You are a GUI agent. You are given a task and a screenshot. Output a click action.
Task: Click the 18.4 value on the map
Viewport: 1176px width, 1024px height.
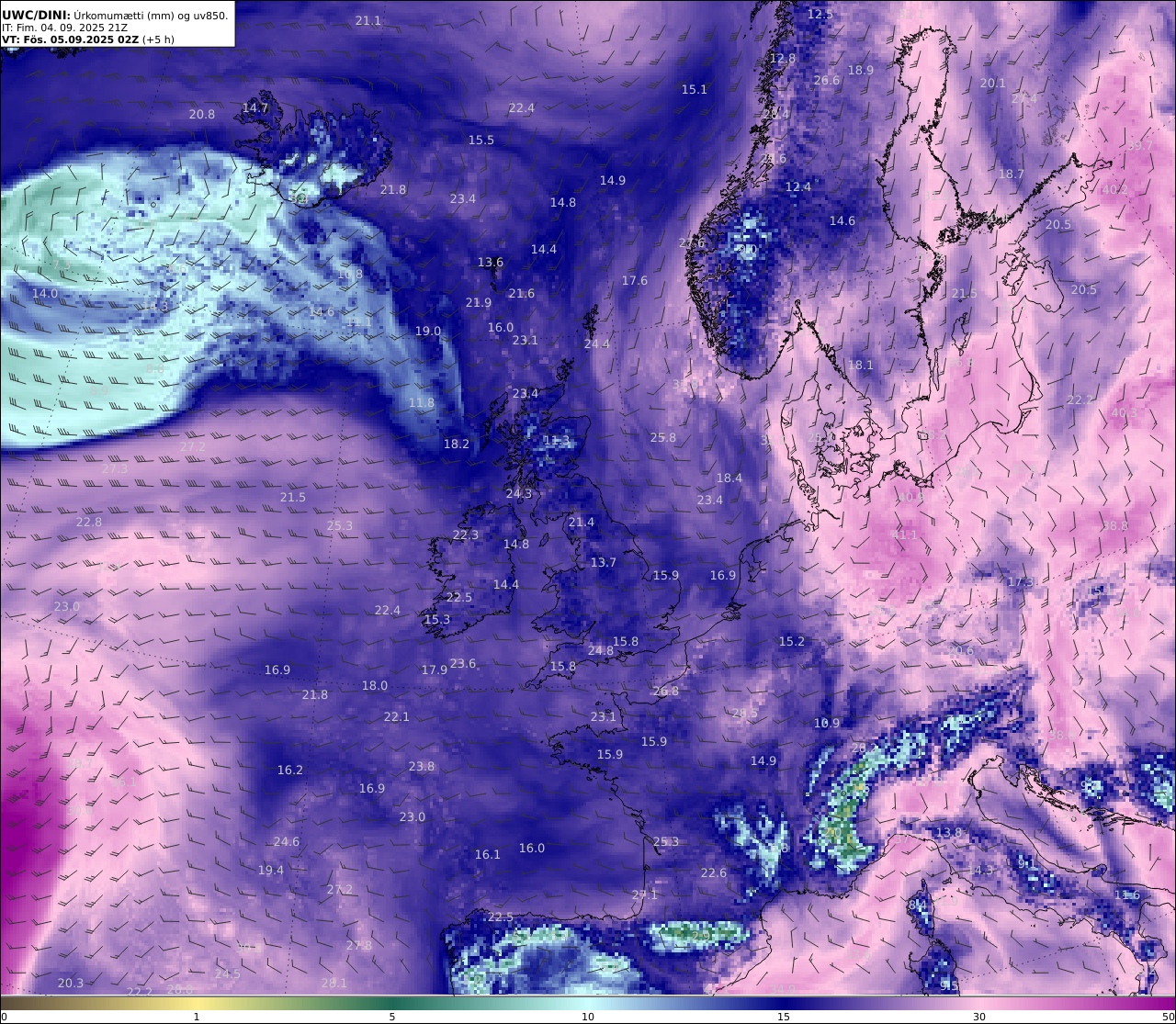tap(729, 478)
